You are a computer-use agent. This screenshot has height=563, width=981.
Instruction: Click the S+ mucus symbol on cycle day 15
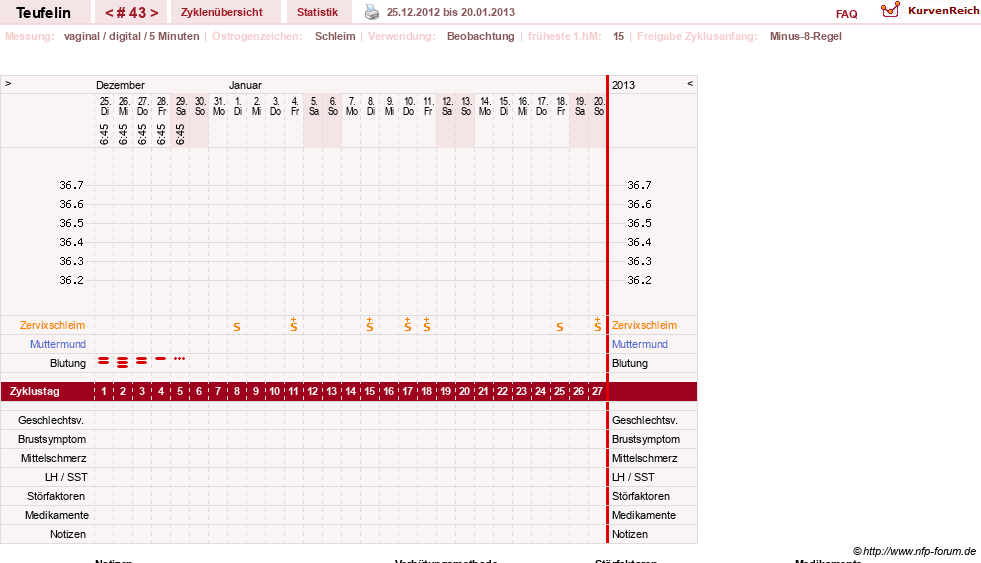click(x=370, y=325)
